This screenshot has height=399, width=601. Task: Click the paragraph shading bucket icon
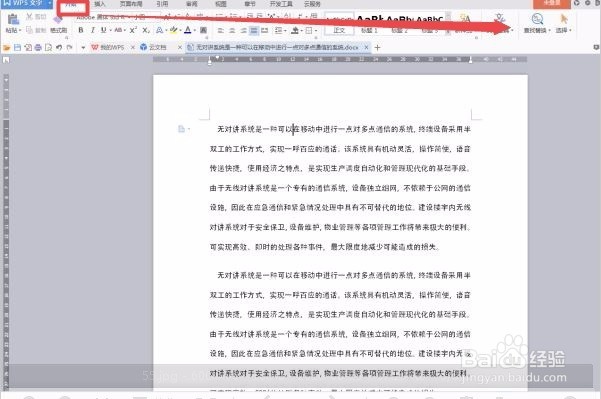(294, 30)
